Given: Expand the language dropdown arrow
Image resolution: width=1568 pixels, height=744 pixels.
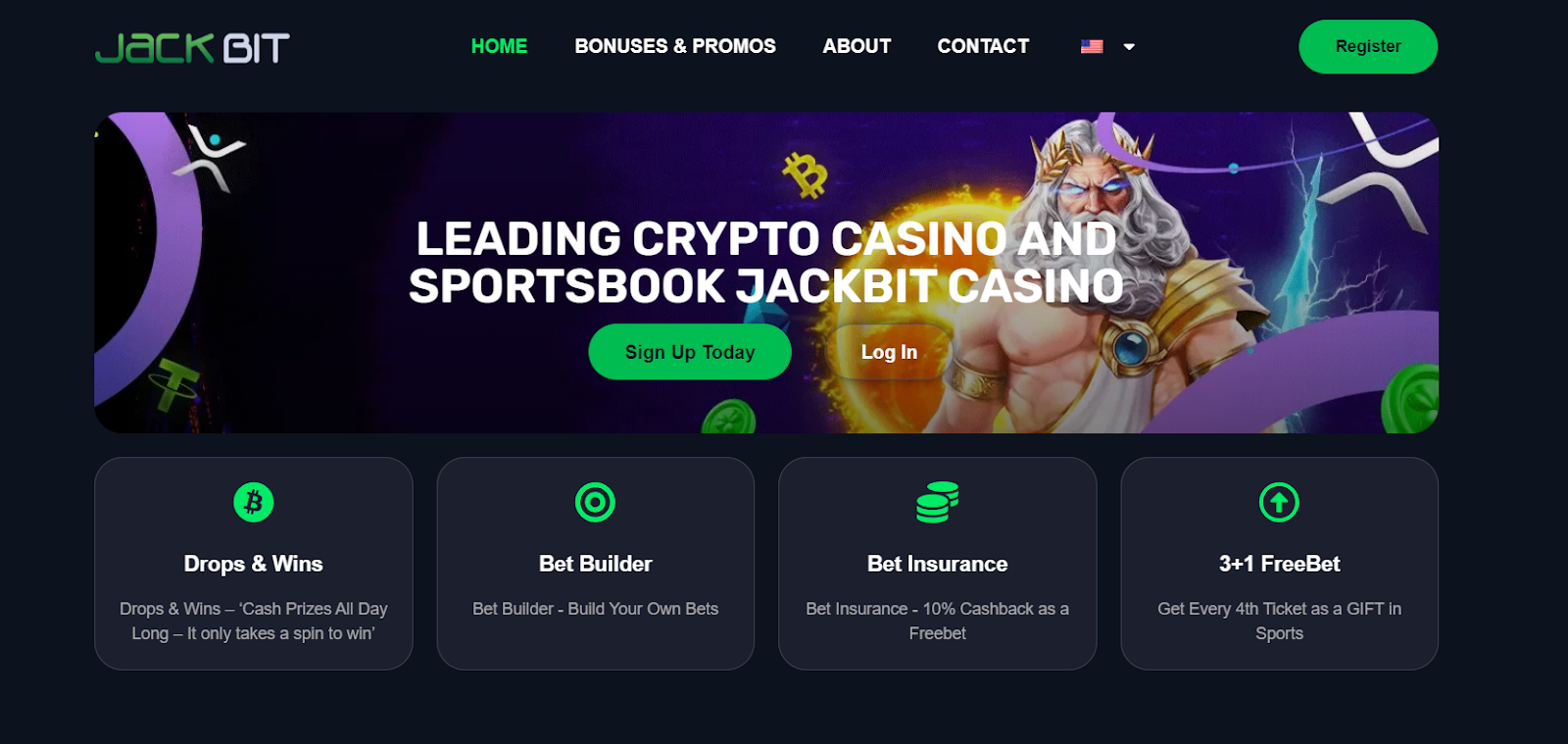Looking at the screenshot, I should click(x=1129, y=46).
